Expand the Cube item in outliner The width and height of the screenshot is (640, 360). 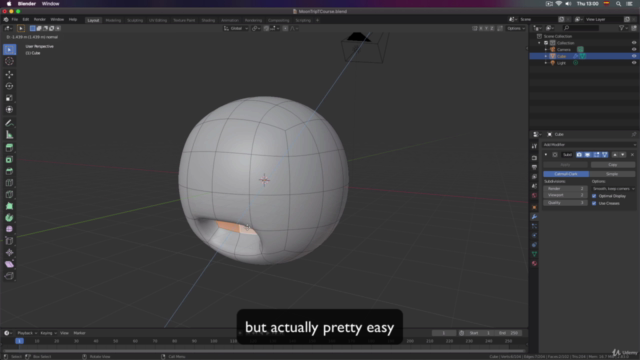[546, 56]
